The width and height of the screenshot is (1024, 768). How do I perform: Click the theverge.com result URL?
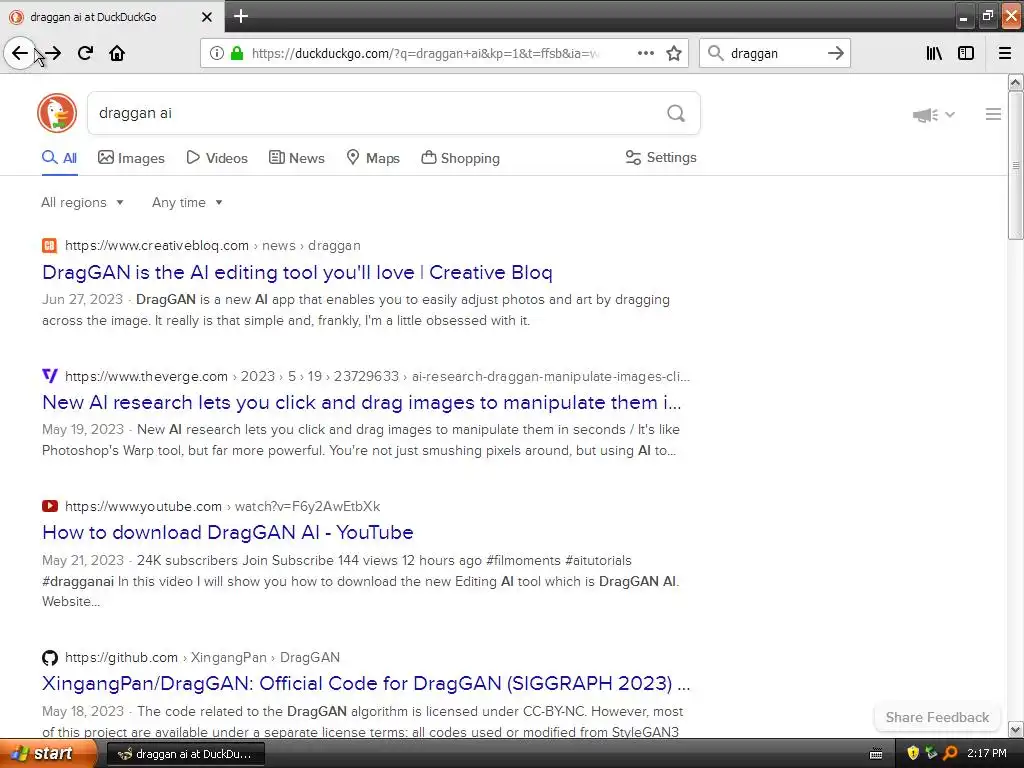(377, 376)
